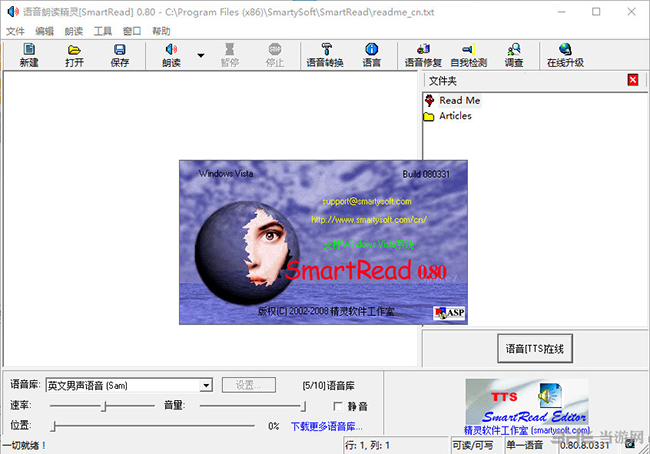The height and width of the screenshot is (454, 650).
Task: Click the support@smartysoft.com email text
Action: [367, 202]
